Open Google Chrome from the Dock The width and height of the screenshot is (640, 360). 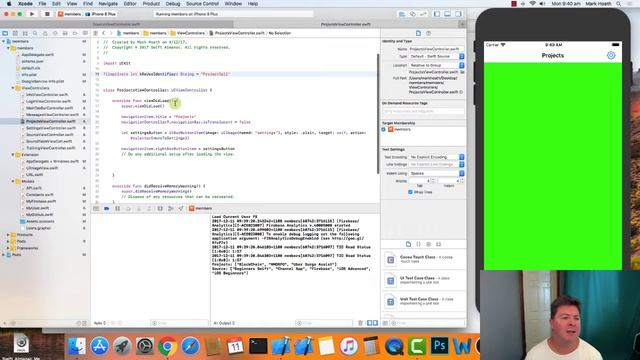point(167,347)
